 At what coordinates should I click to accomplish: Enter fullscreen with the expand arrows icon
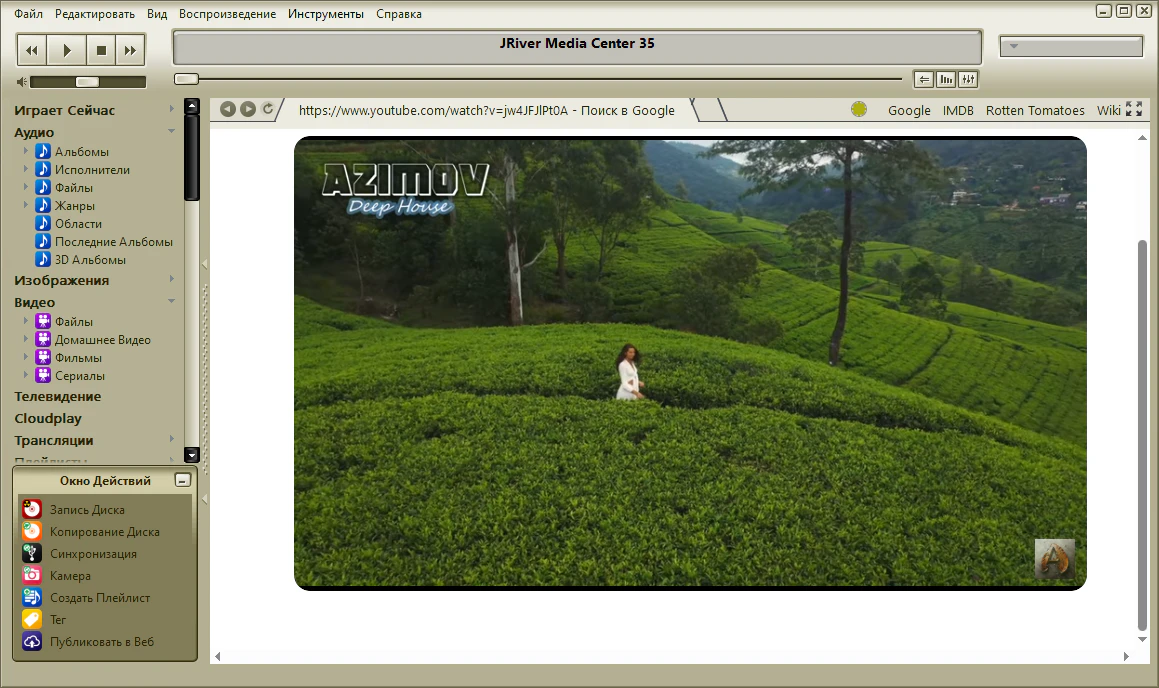click(1134, 110)
